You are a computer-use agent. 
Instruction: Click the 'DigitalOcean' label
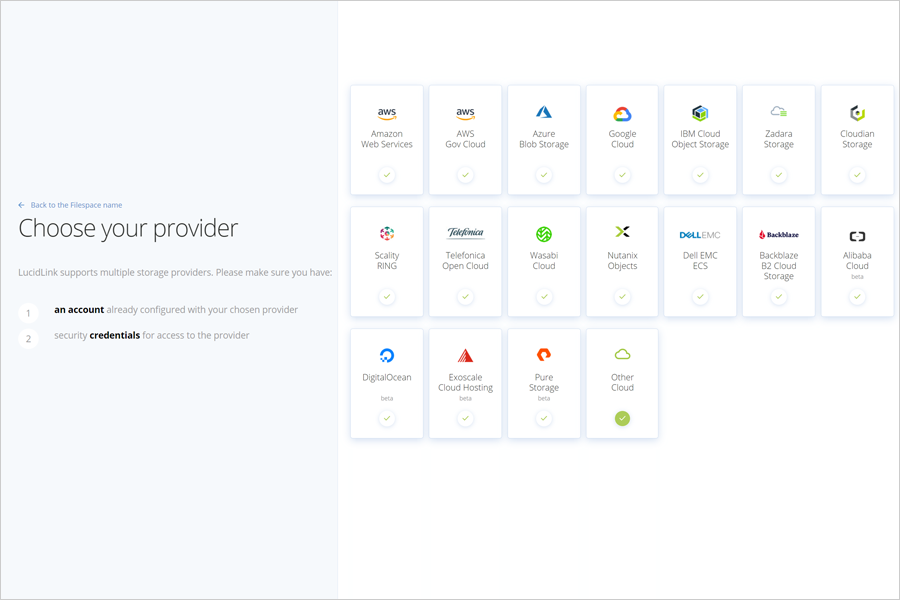coord(387,377)
